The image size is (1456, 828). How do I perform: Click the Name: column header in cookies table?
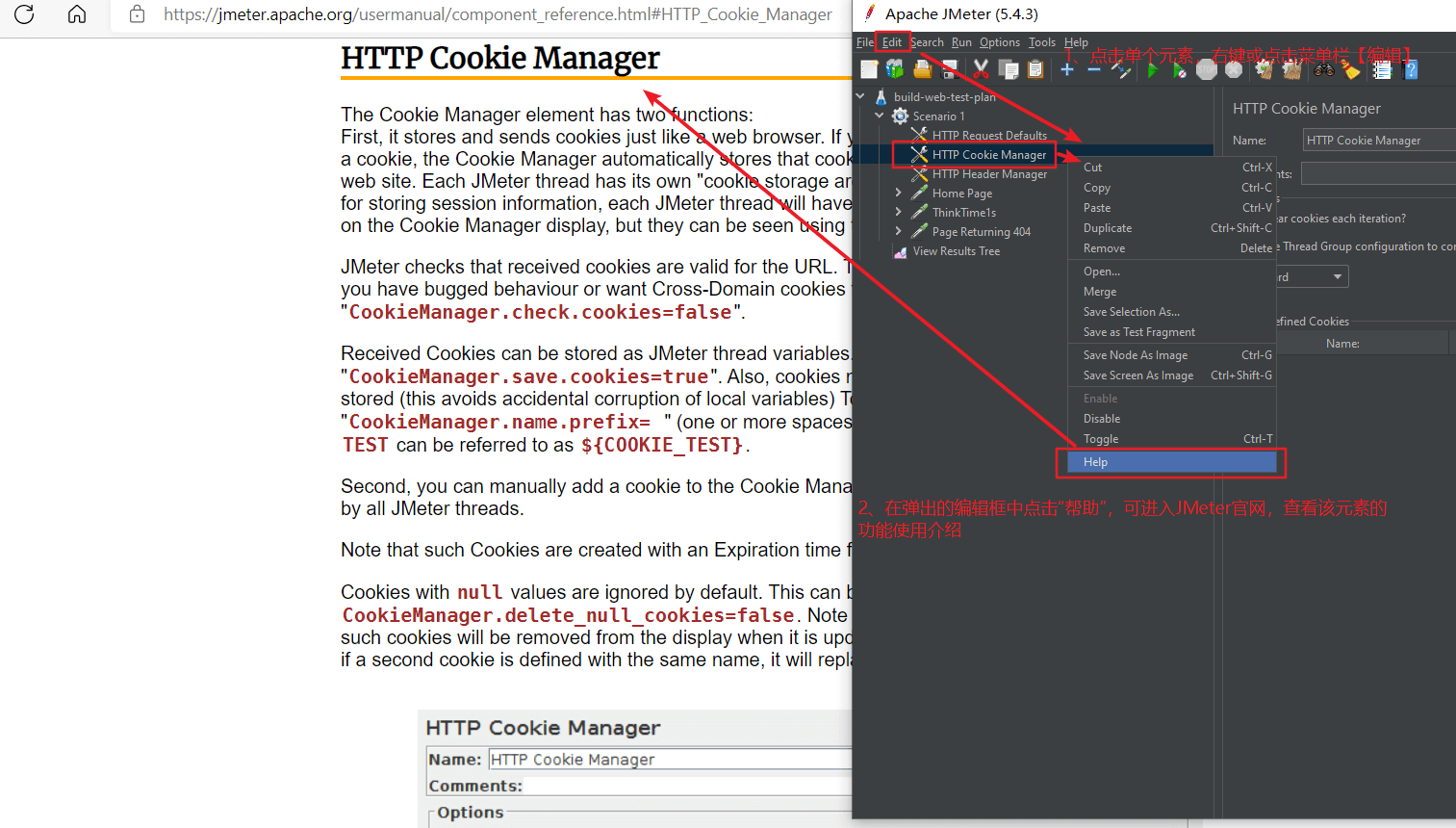[x=1342, y=343]
